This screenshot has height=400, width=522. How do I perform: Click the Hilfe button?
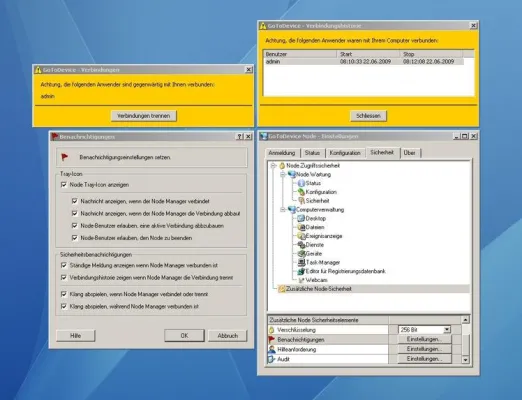click(x=76, y=336)
